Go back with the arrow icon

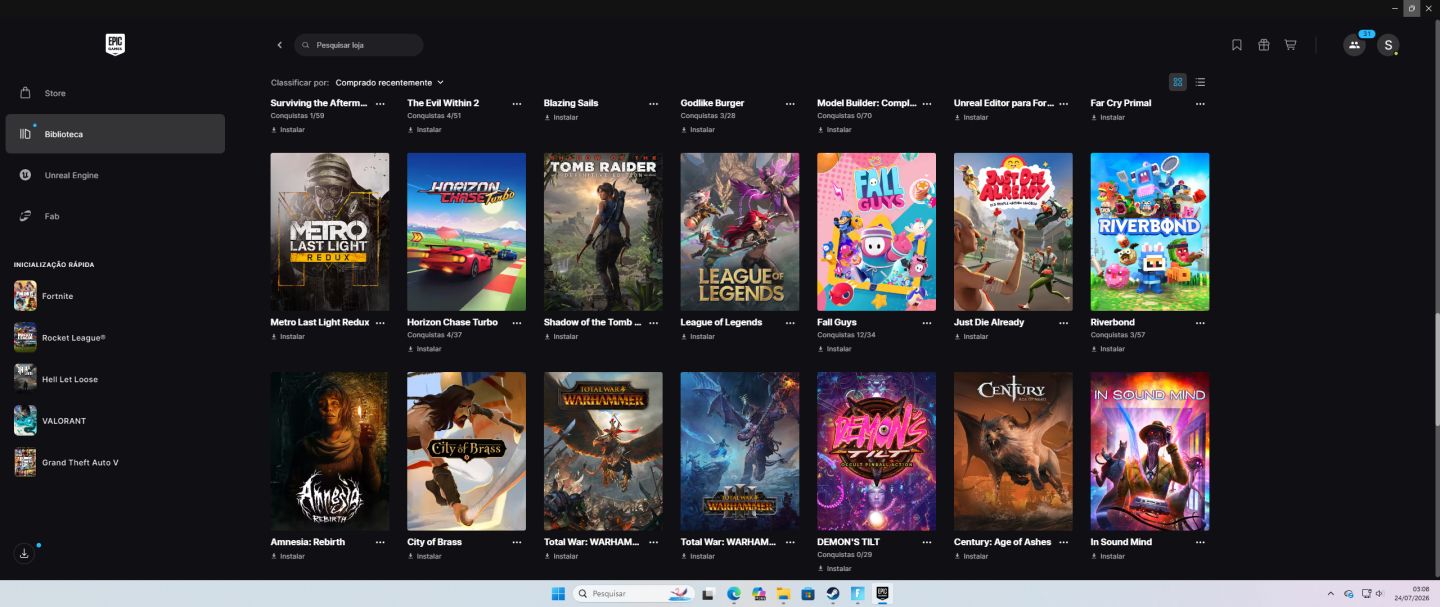pyautogui.click(x=280, y=45)
